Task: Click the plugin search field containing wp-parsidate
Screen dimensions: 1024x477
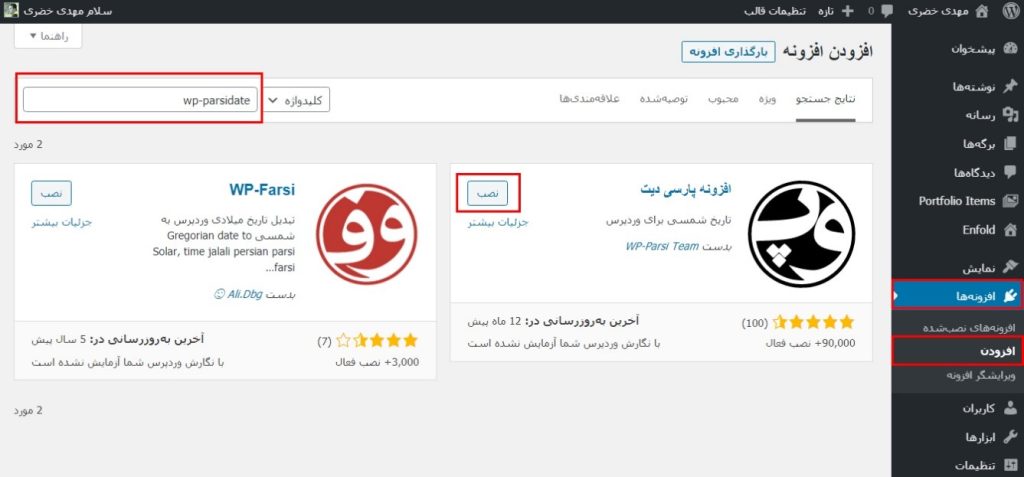Action: coord(140,100)
